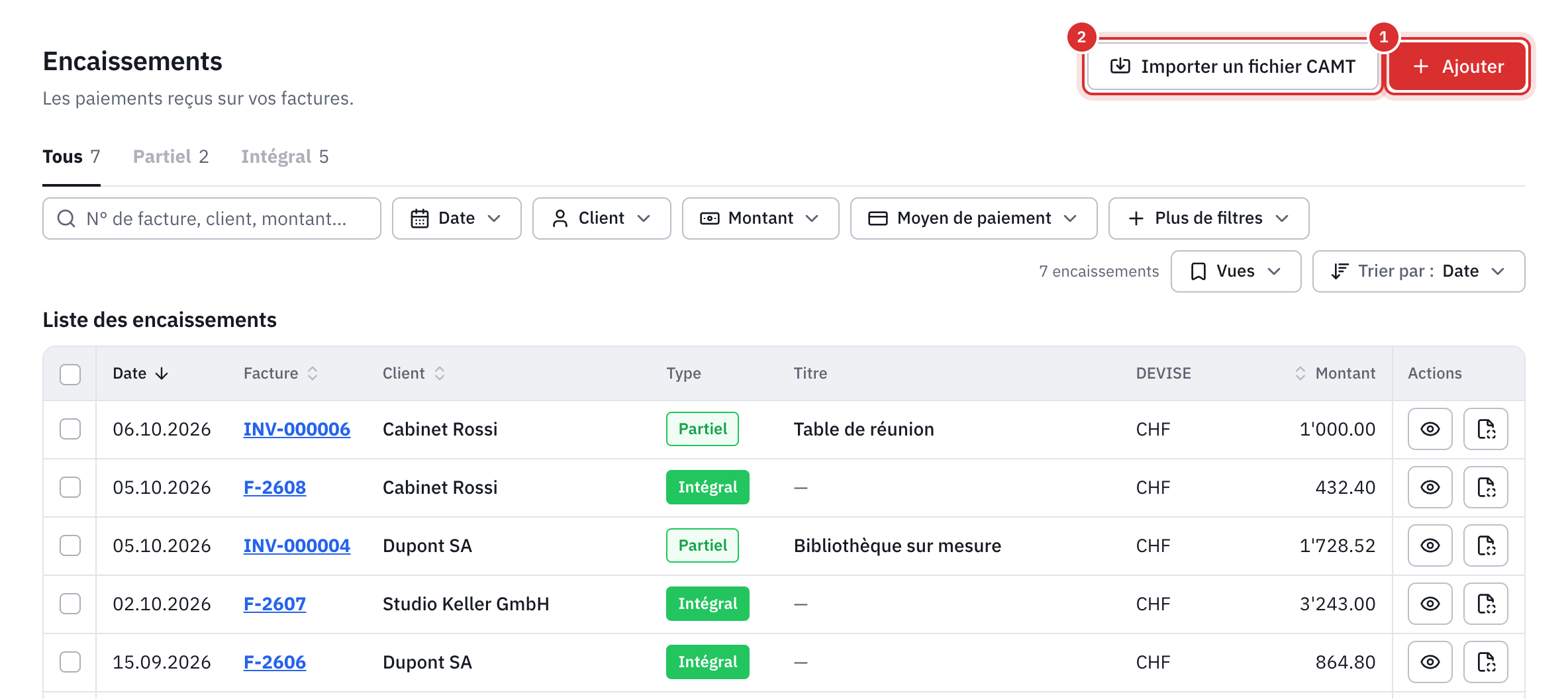
Task: Open invoice link INV-000004
Action: pos(297,545)
